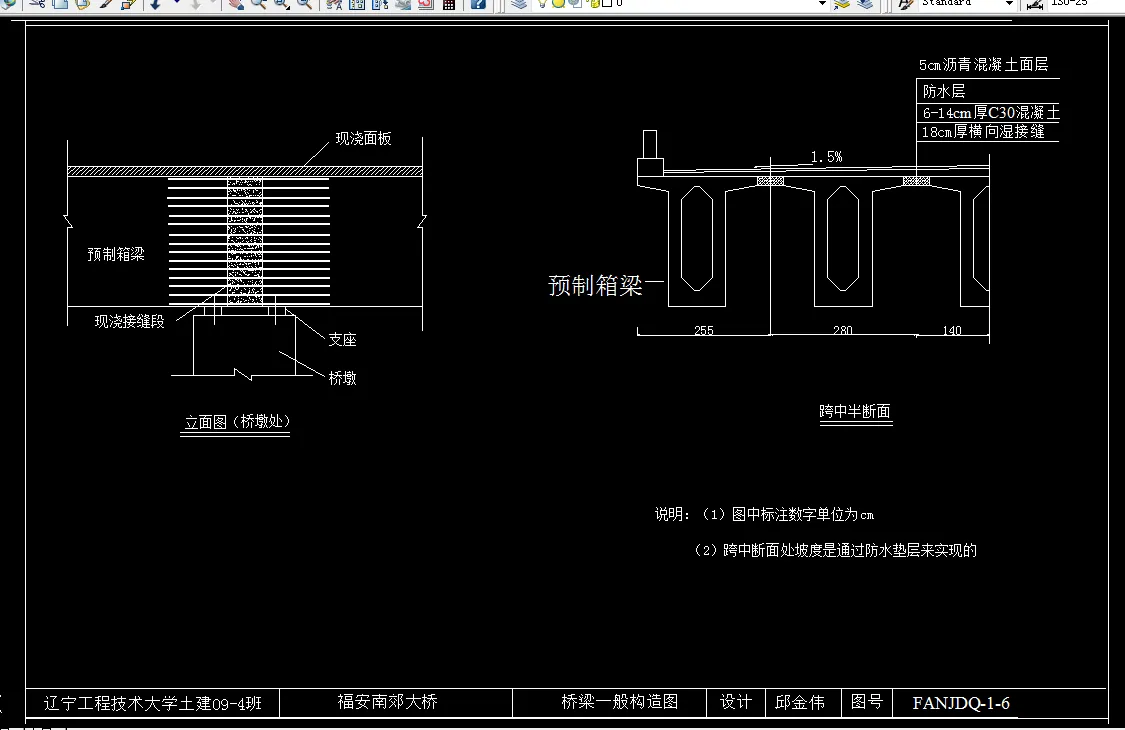Open the QuickCalc calculator icon
The height and width of the screenshot is (730, 1125).
coord(449,4)
